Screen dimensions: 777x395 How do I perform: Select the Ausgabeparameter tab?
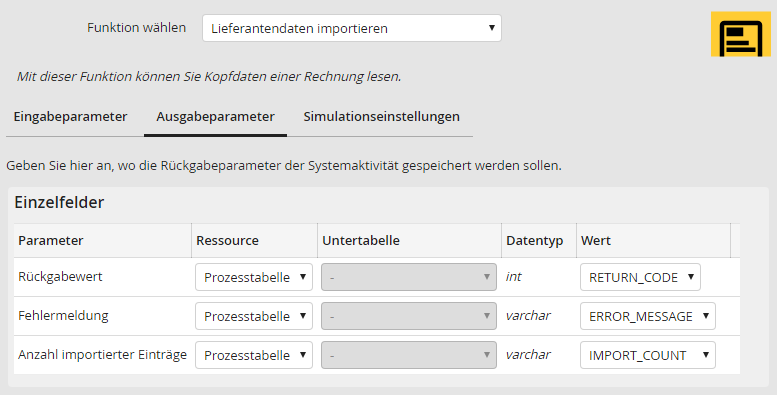216,116
